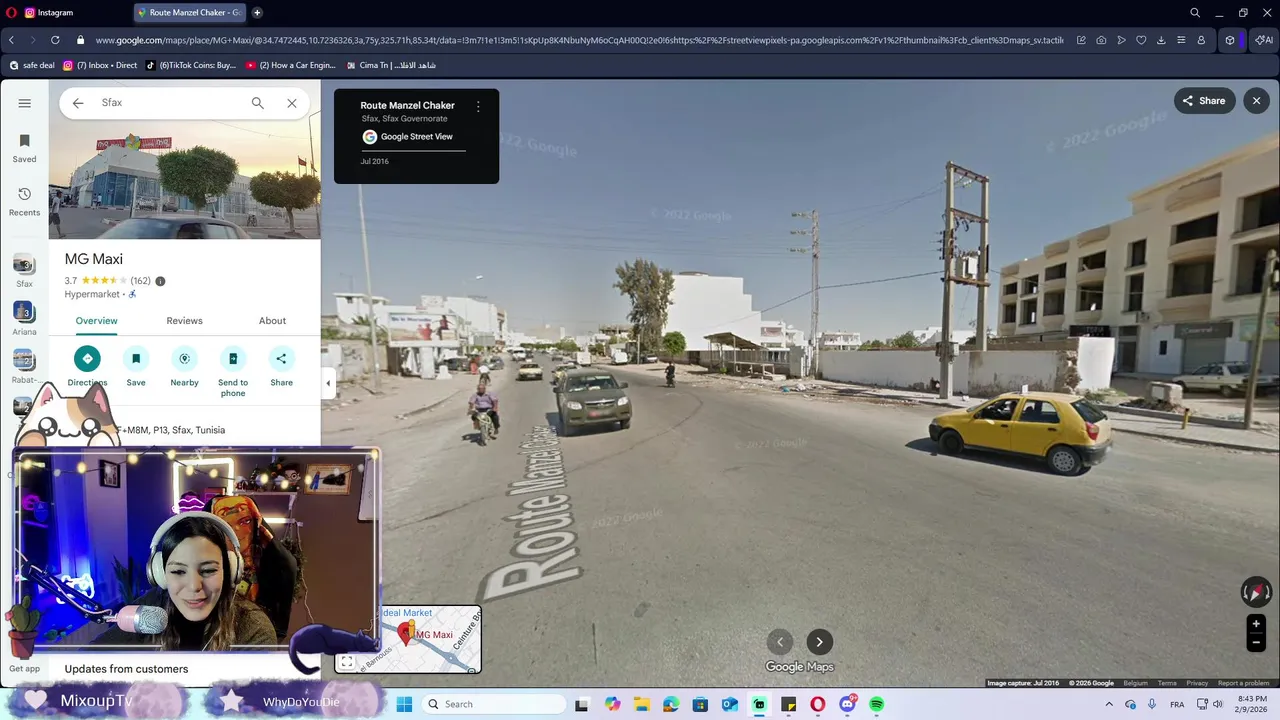Zoom out the Street View image
The image size is (1280, 720).
pos(1256,643)
